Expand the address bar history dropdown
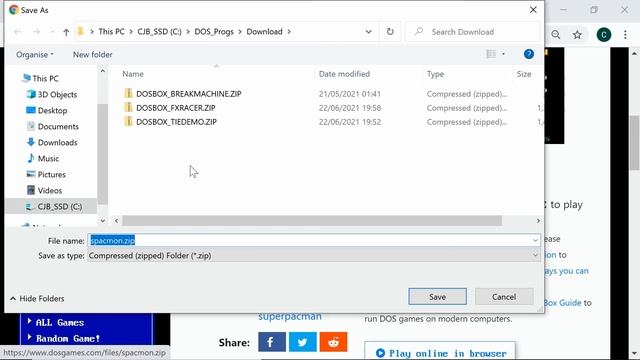 (x=369, y=31)
